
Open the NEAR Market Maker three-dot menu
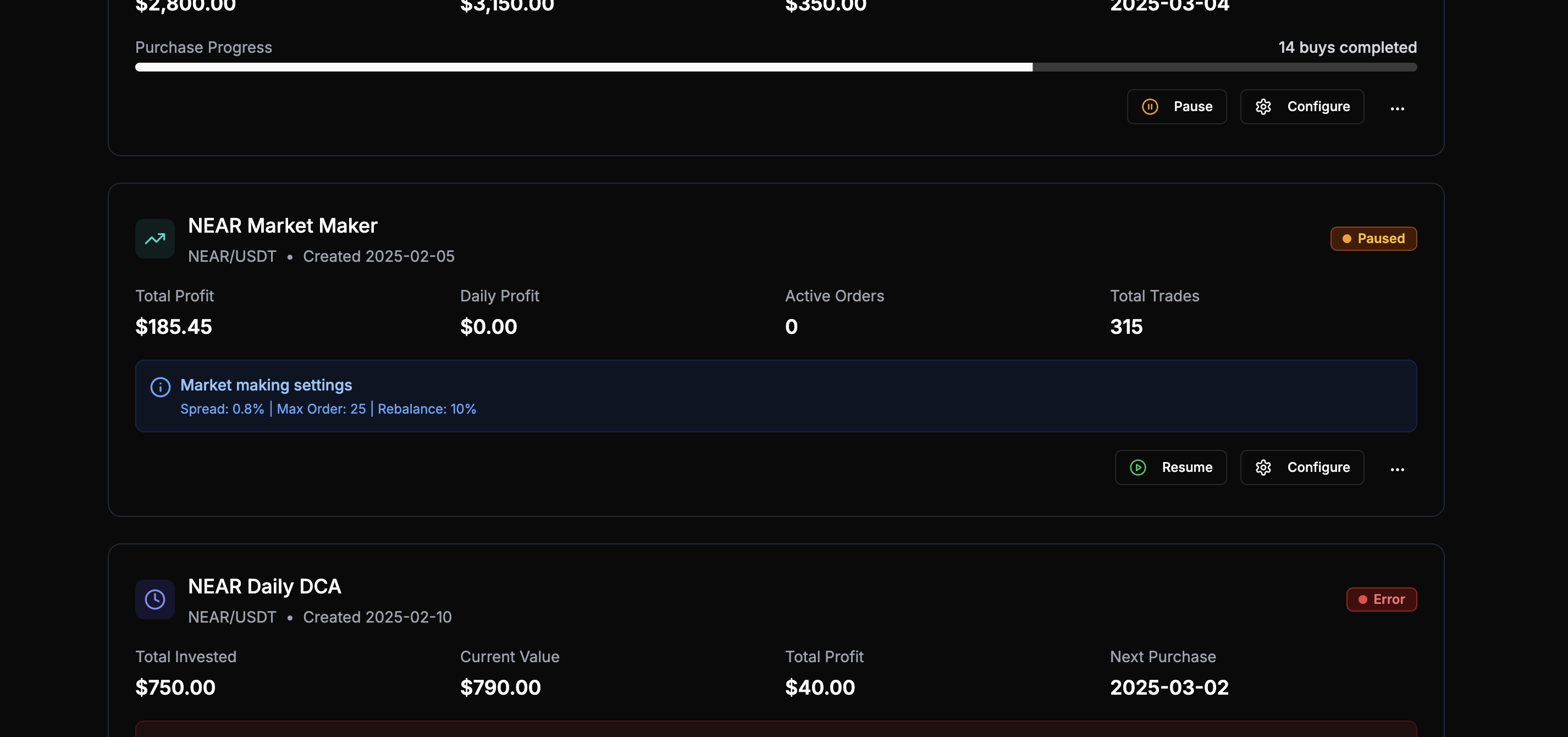pos(1397,469)
